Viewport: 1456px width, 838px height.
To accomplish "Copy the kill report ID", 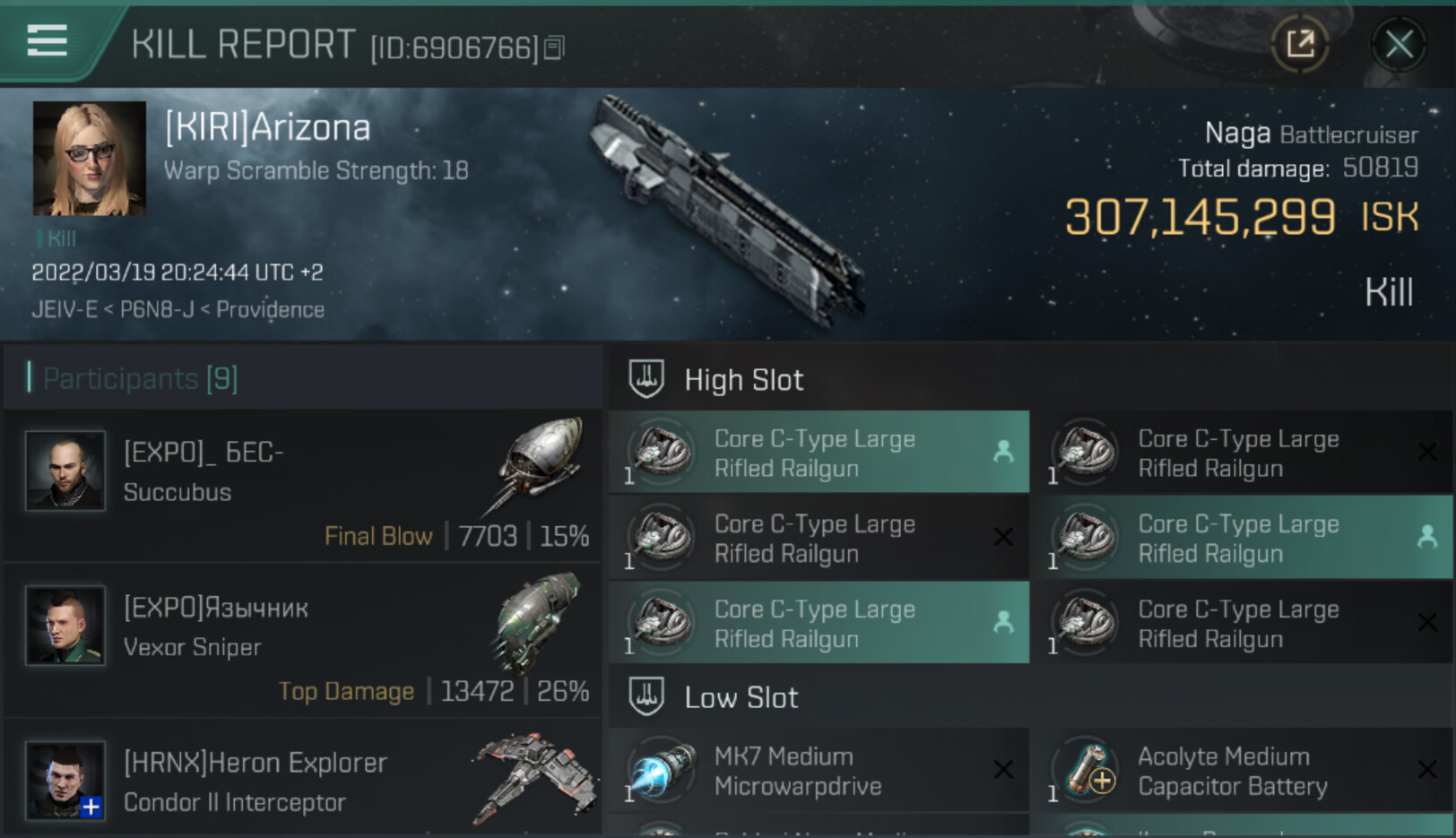I will 555,48.
